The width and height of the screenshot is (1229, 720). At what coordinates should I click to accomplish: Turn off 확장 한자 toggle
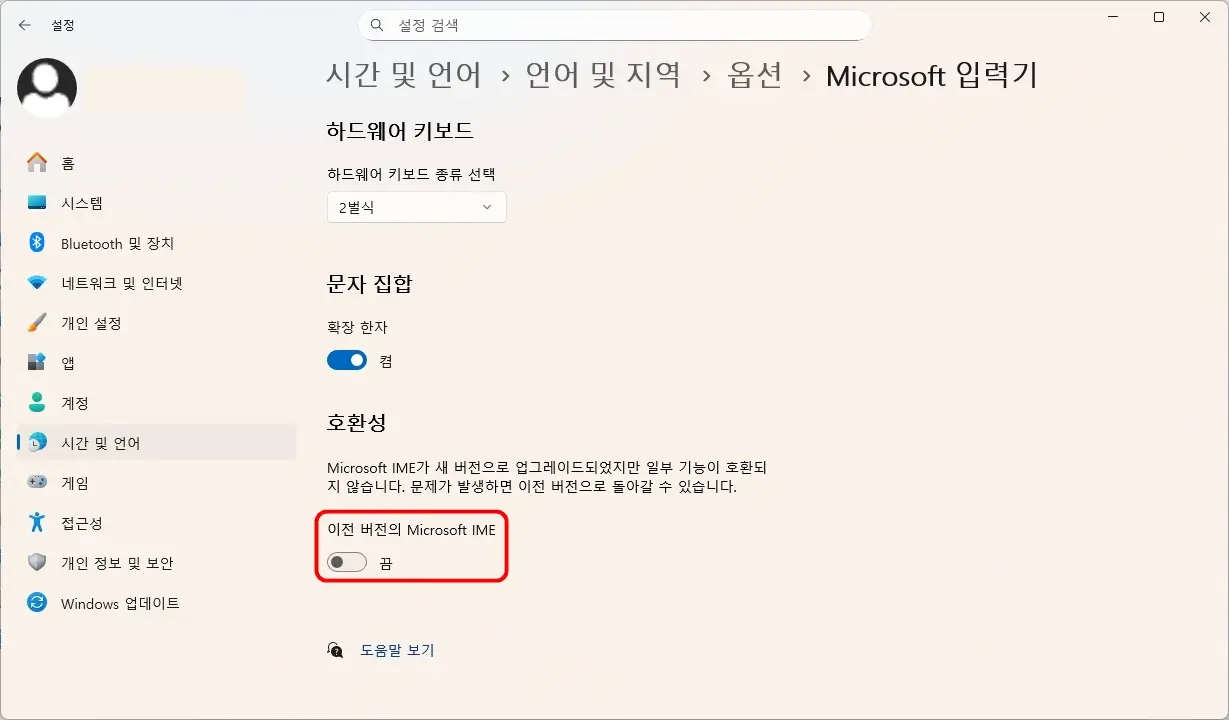pos(346,359)
